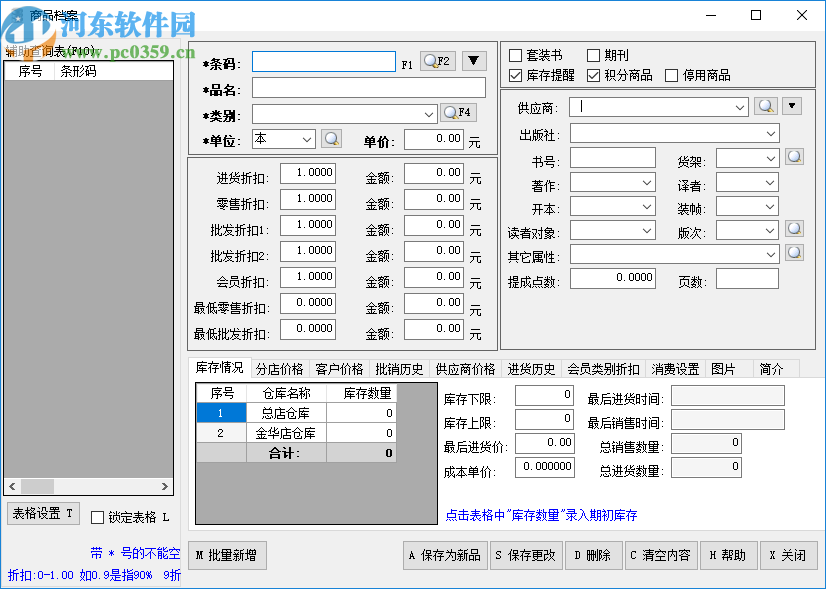Uncheck the 库存提醒 option

pyautogui.click(x=516, y=74)
